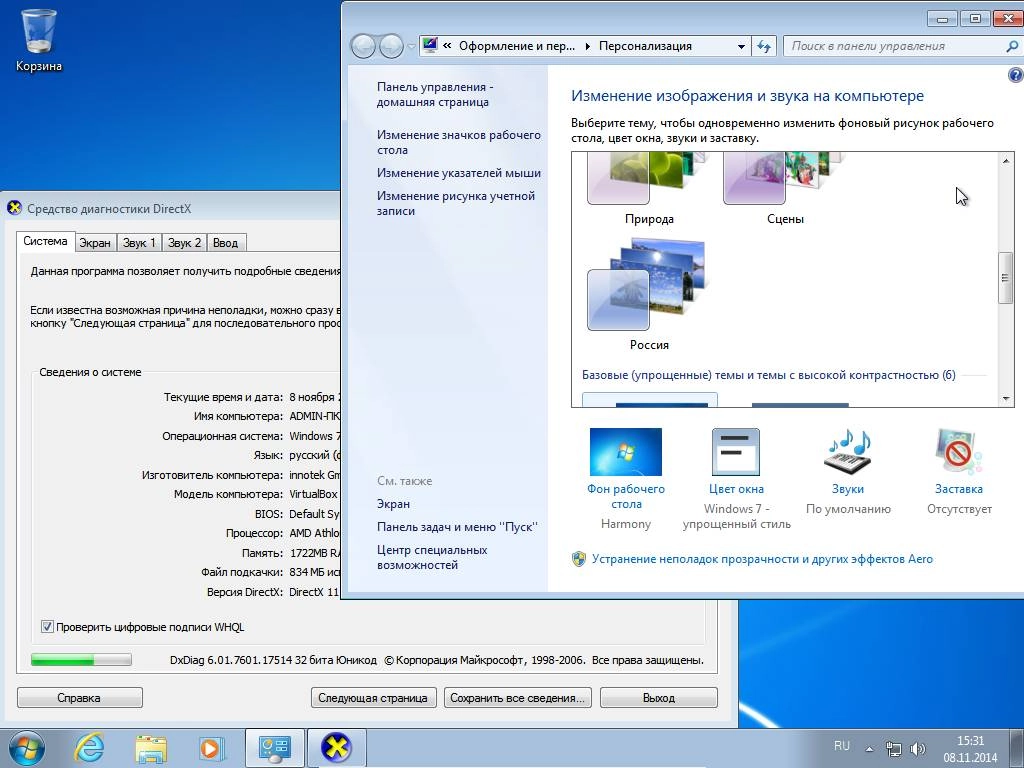Click the shield icon beside Aero troubleshooting

[x=579, y=559]
